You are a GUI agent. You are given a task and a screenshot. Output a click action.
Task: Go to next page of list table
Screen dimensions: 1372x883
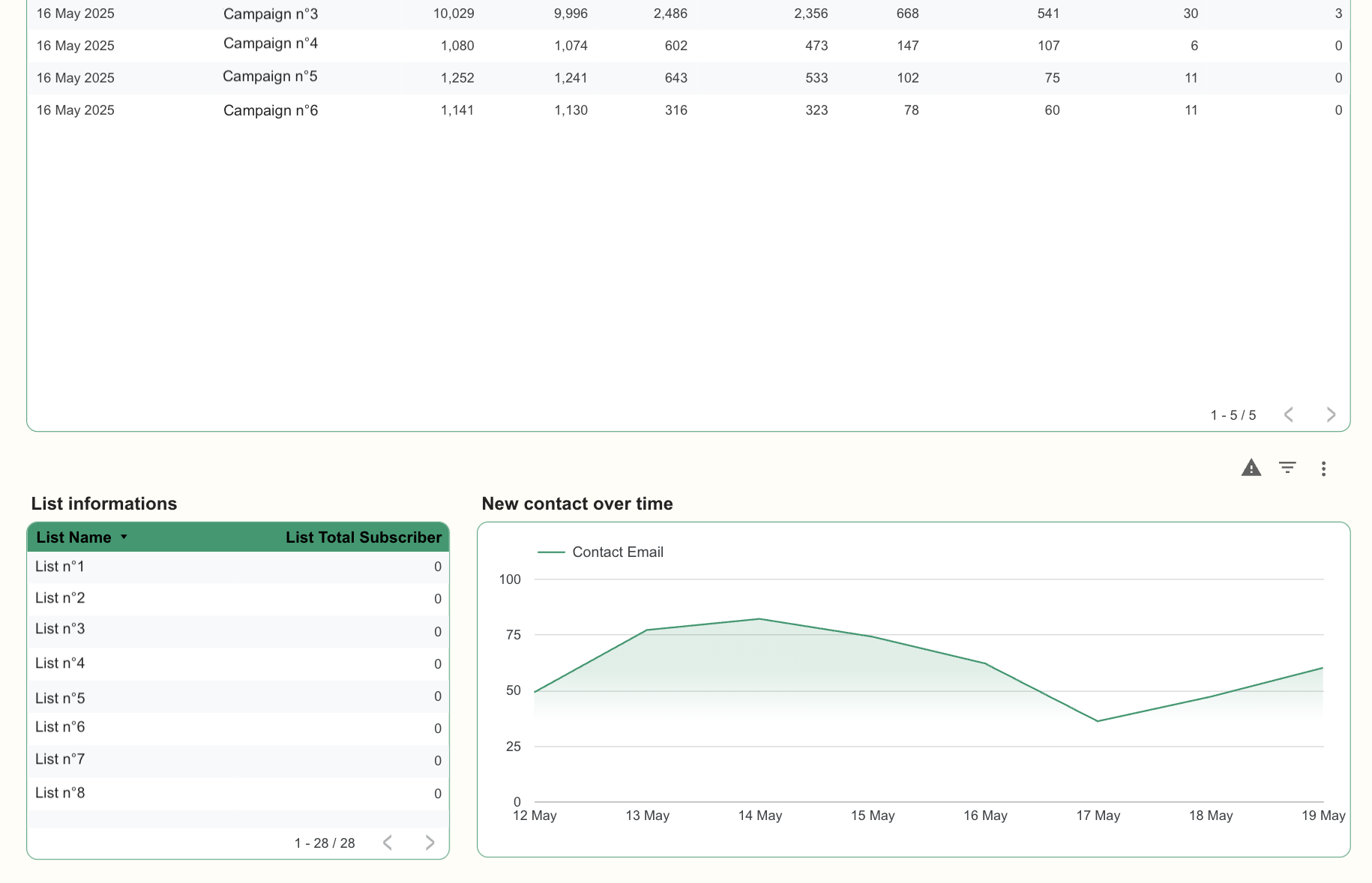point(430,843)
